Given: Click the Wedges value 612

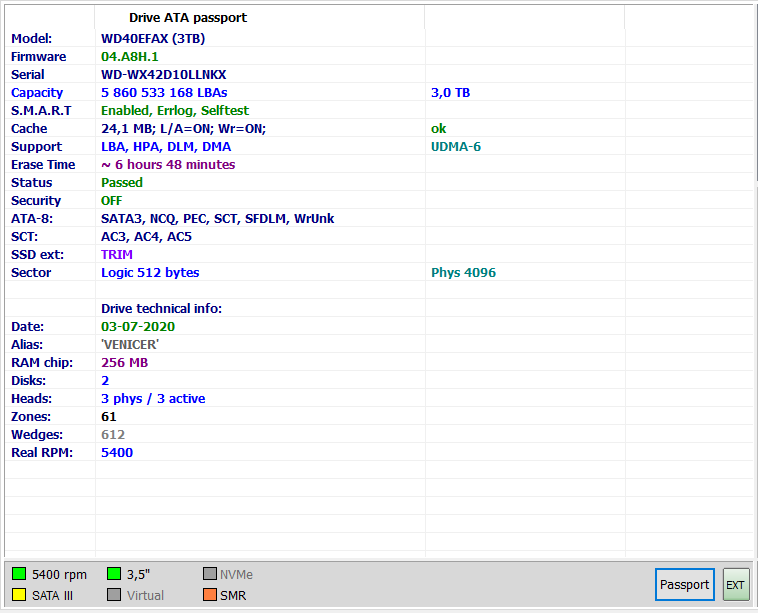Looking at the screenshot, I should [113, 434].
